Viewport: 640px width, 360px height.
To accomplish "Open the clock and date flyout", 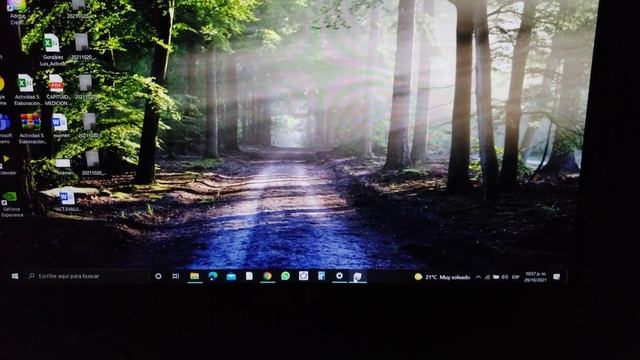I will pos(536,277).
